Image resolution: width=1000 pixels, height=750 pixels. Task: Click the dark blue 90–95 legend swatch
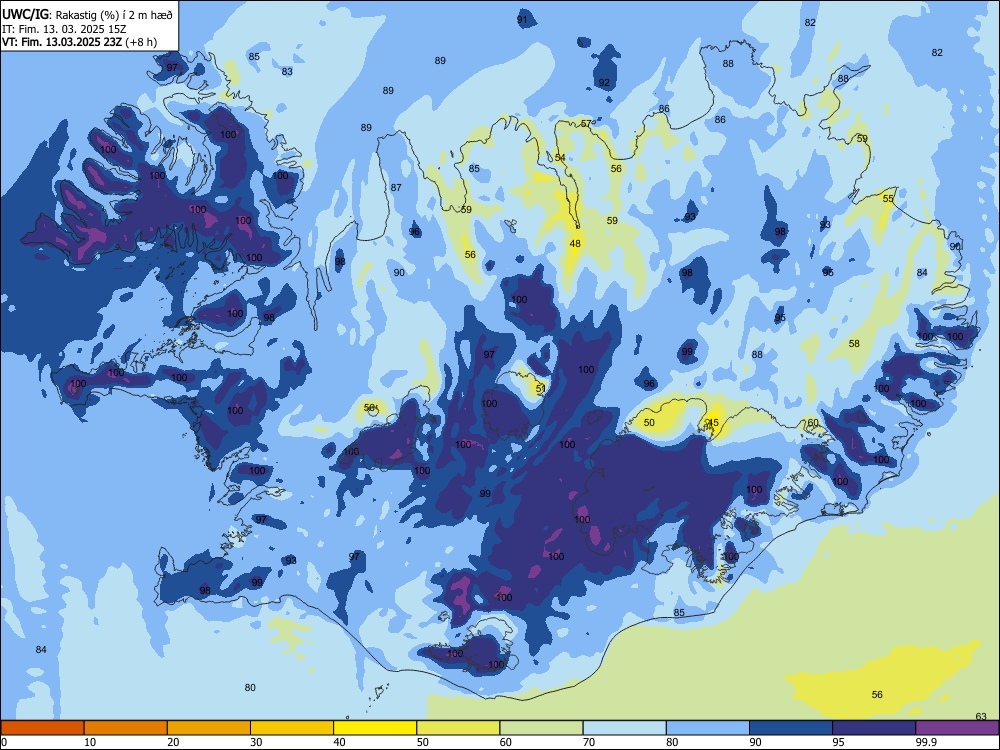pos(791,728)
